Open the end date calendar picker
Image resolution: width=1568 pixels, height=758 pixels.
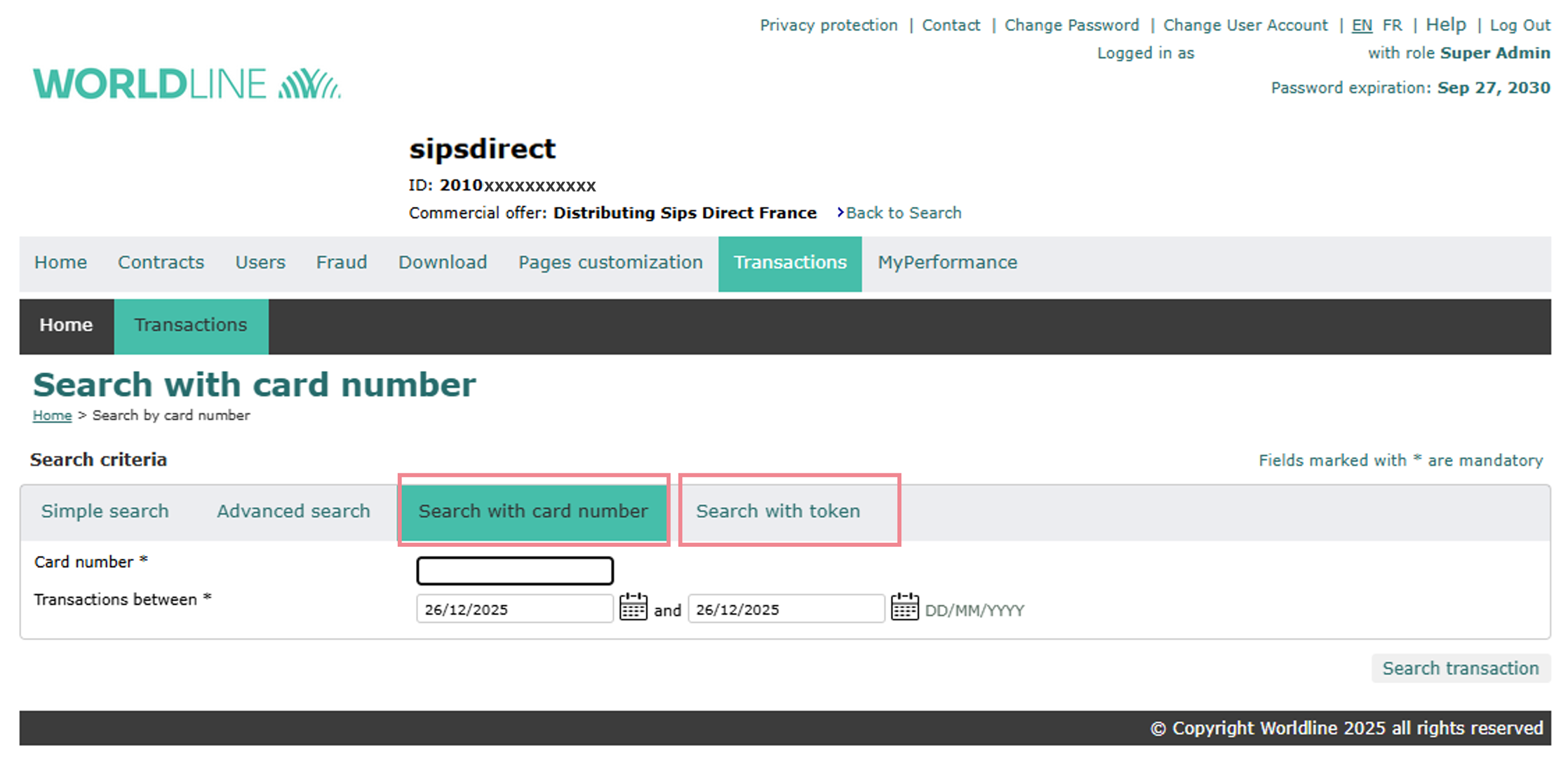[x=904, y=607]
